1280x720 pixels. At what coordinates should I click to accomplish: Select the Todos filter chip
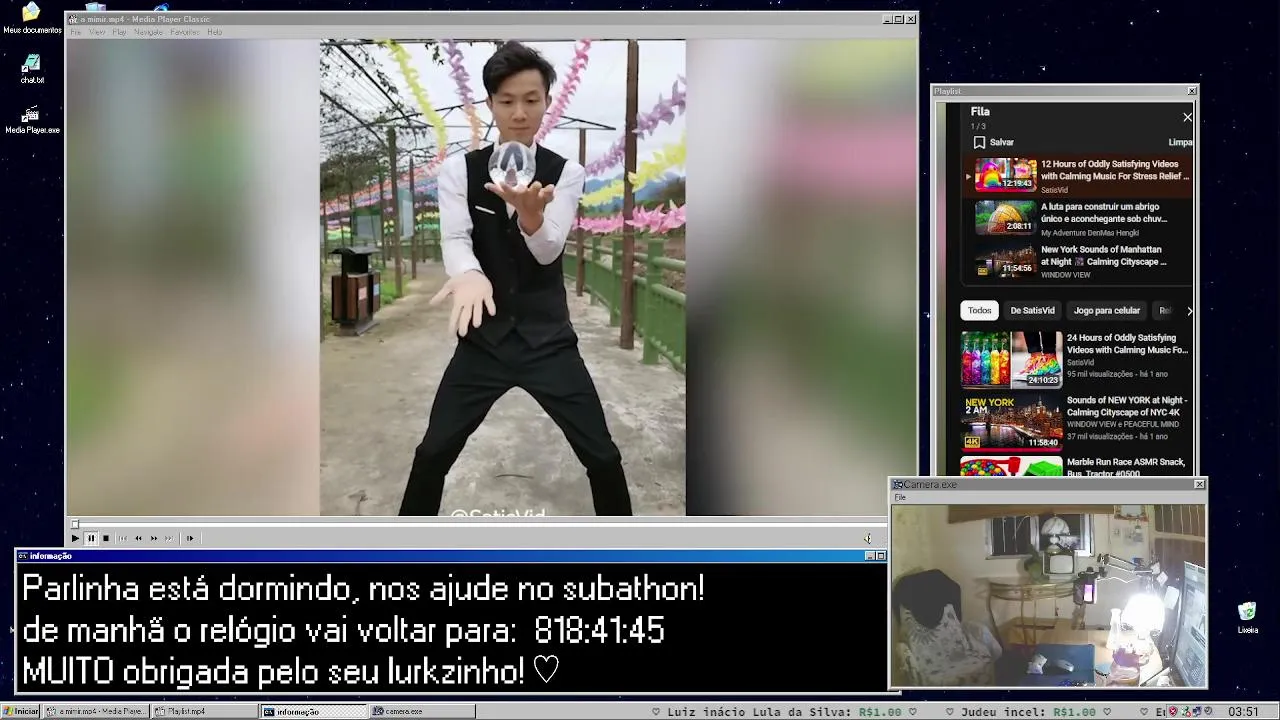(x=980, y=310)
